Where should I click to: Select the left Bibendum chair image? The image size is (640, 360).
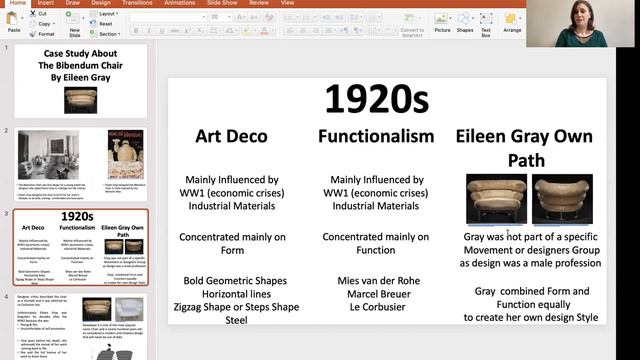click(496, 199)
